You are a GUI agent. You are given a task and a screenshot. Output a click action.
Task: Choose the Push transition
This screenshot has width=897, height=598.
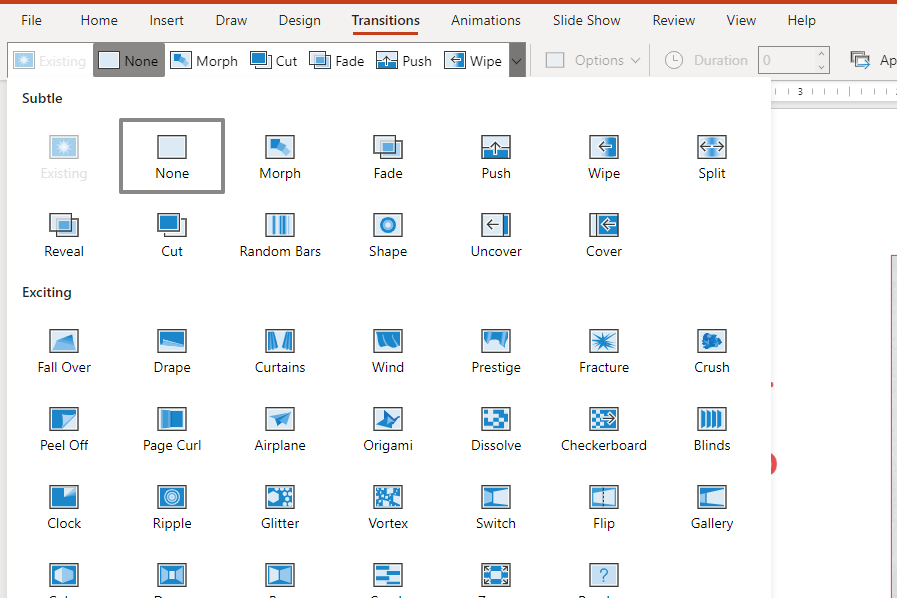(495, 155)
